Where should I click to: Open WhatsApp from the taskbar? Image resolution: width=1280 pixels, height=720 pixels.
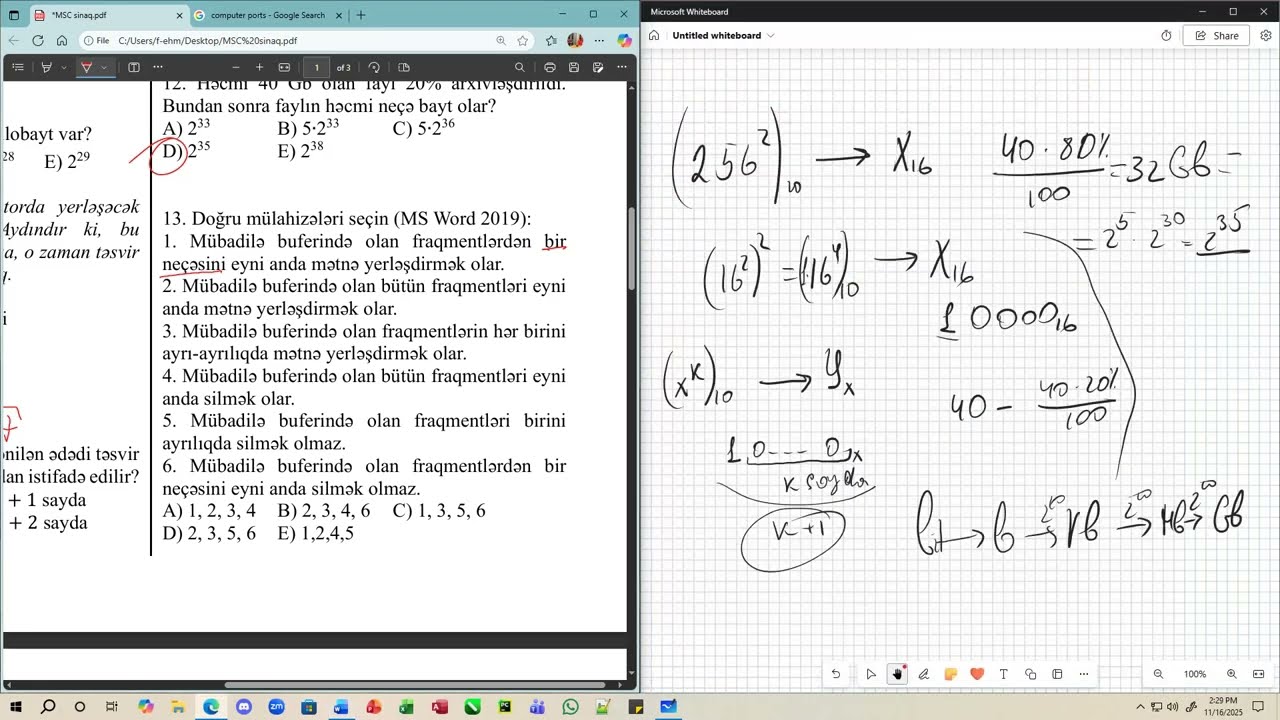(570, 707)
